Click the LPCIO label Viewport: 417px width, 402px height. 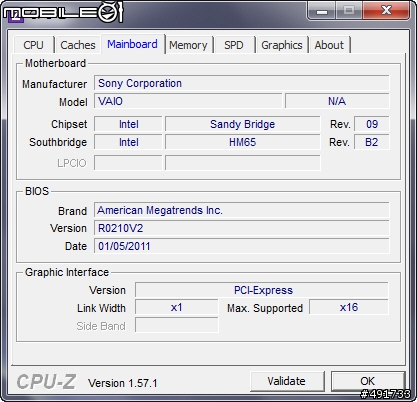coord(72,163)
